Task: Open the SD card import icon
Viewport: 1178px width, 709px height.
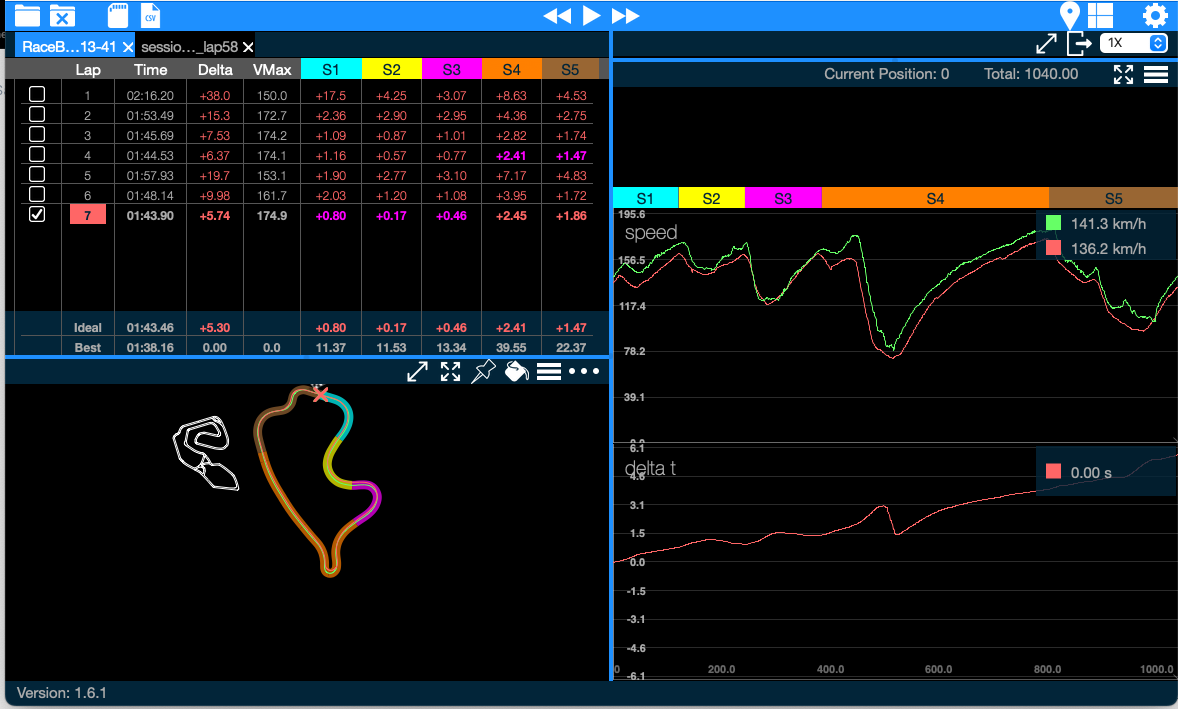Action: coord(118,15)
